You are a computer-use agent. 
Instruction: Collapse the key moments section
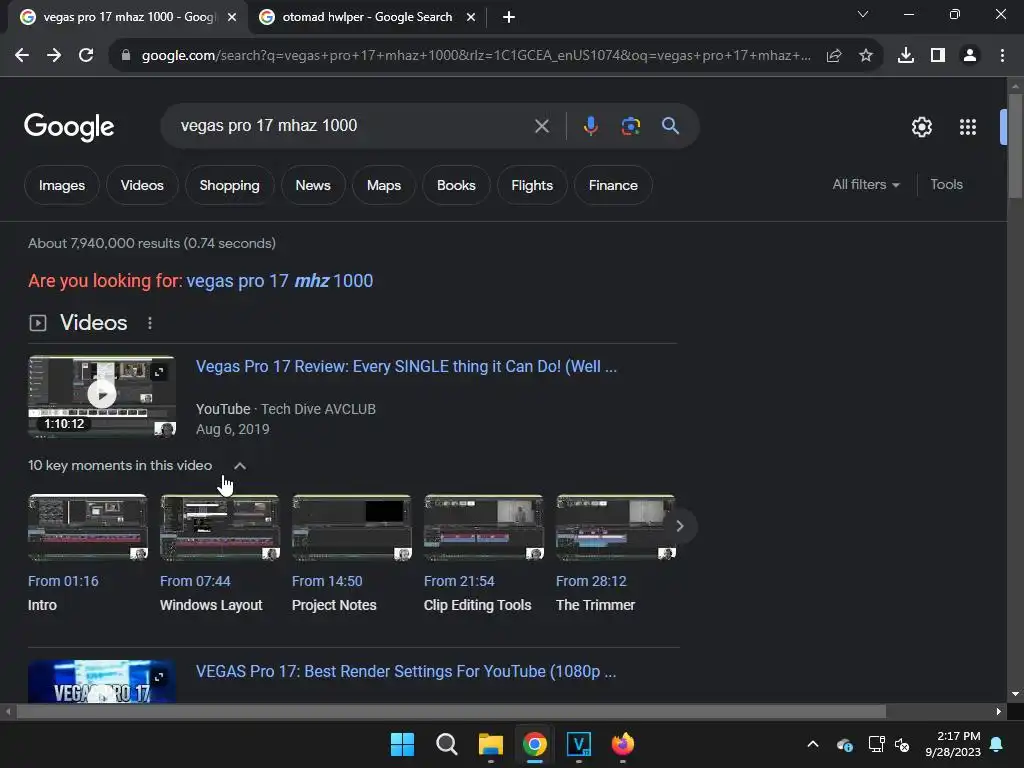coord(240,466)
